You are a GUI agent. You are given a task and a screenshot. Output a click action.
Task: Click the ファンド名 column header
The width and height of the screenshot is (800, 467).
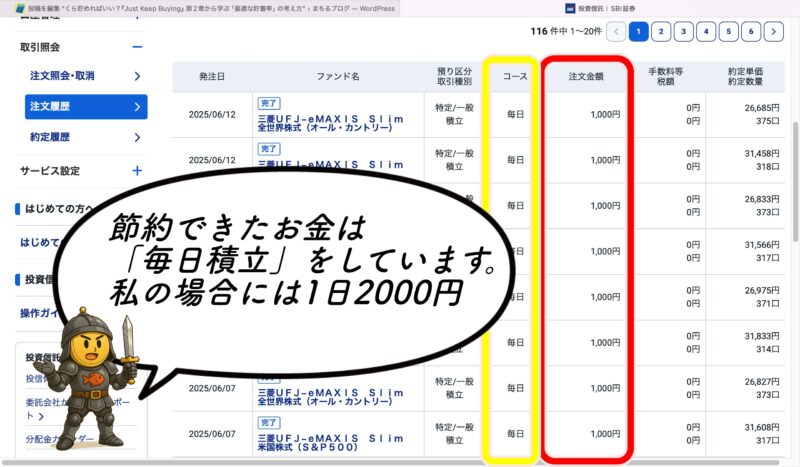(x=338, y=77)
